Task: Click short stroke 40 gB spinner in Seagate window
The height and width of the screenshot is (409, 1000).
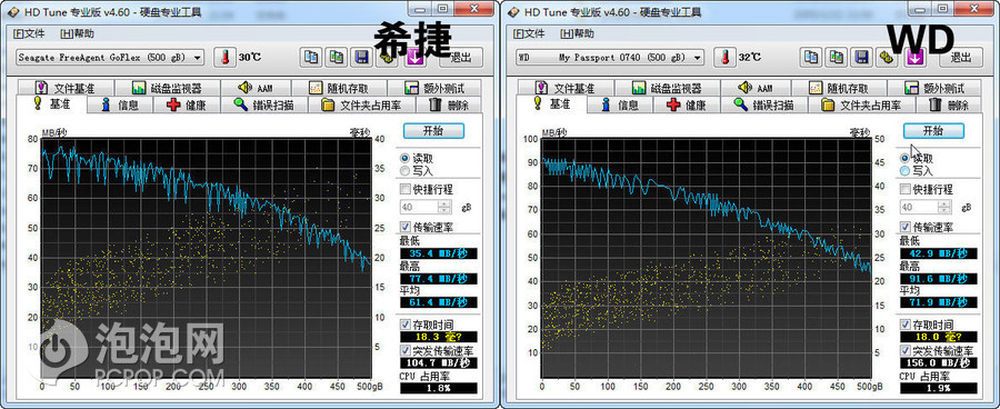Action: coord(425,207)
